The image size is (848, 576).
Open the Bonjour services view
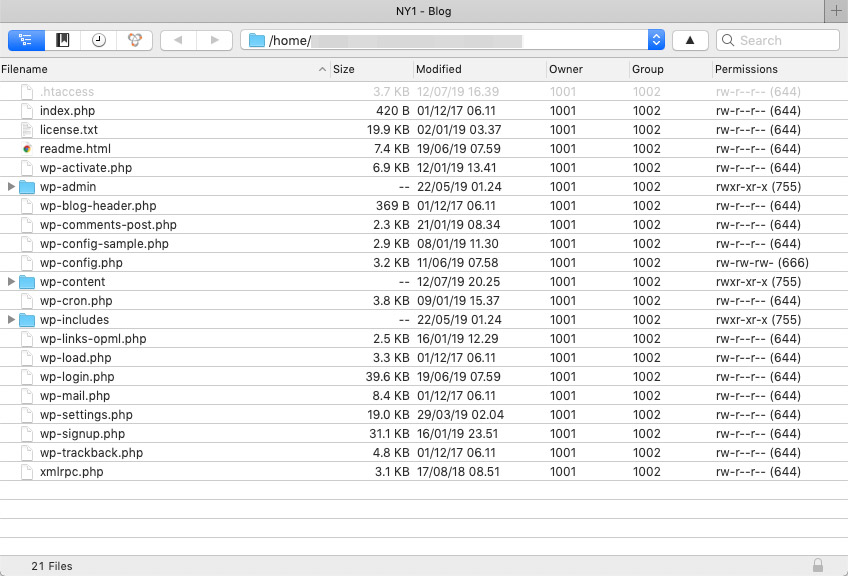[134, 40]
